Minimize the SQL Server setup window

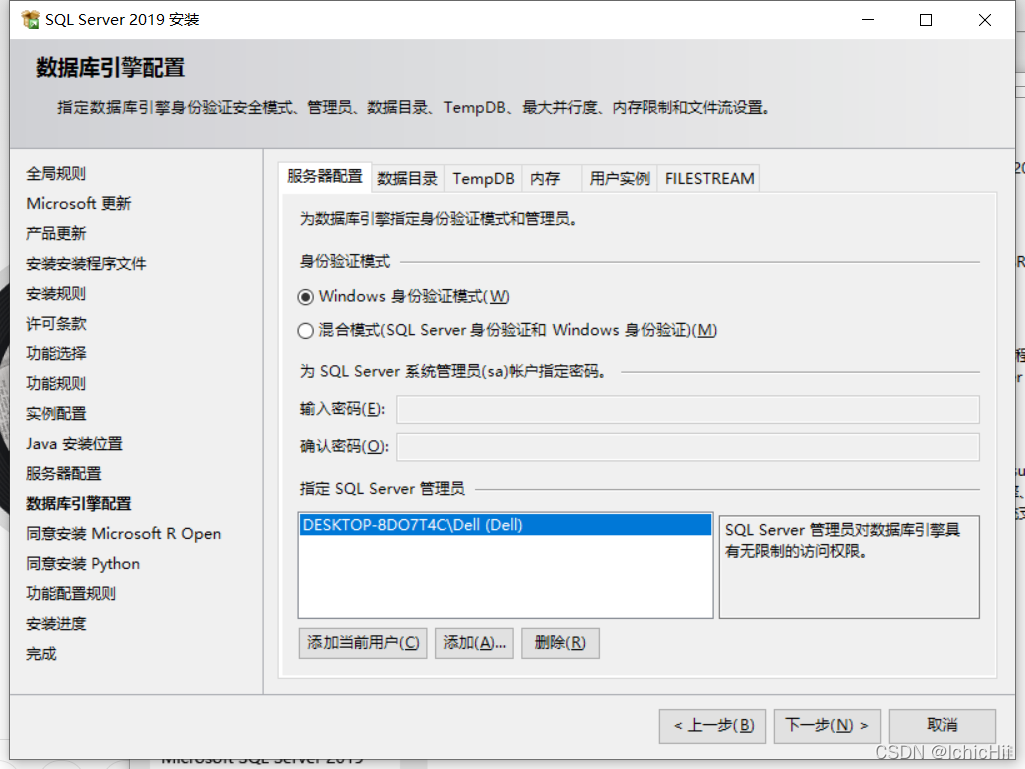point(868,20)
